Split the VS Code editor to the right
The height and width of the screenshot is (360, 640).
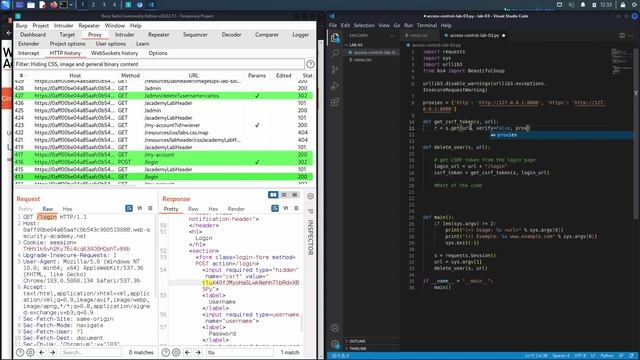click(622, 36)
